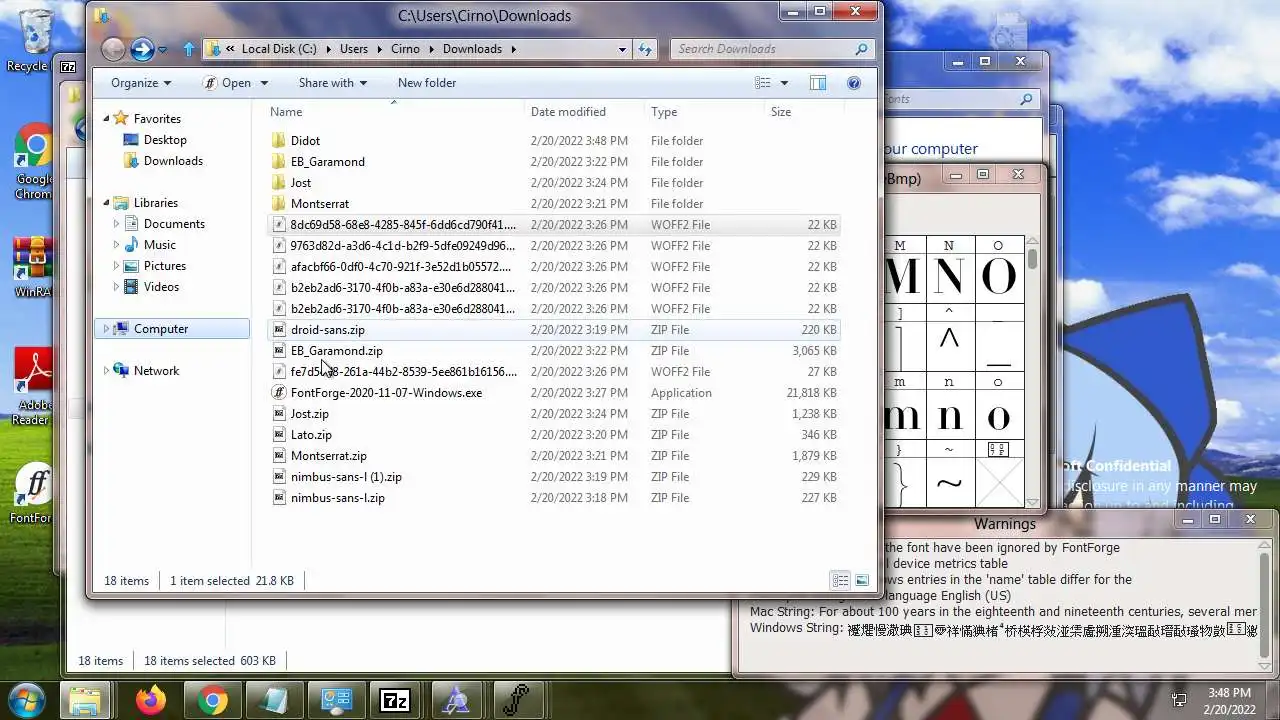This screenshot has height=720, width=1280.
Task: Click the FontForge taskbar button
Action: coord(517,700)
